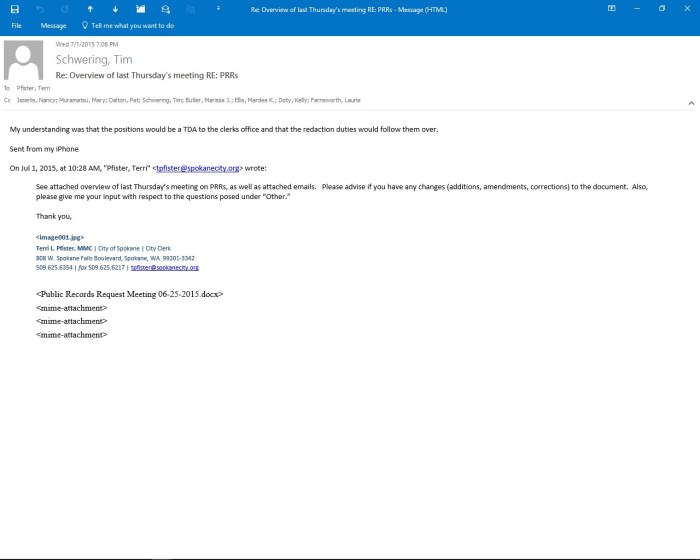Minimize the message window
Screen dimensions: 700x560
click(636, 8)
